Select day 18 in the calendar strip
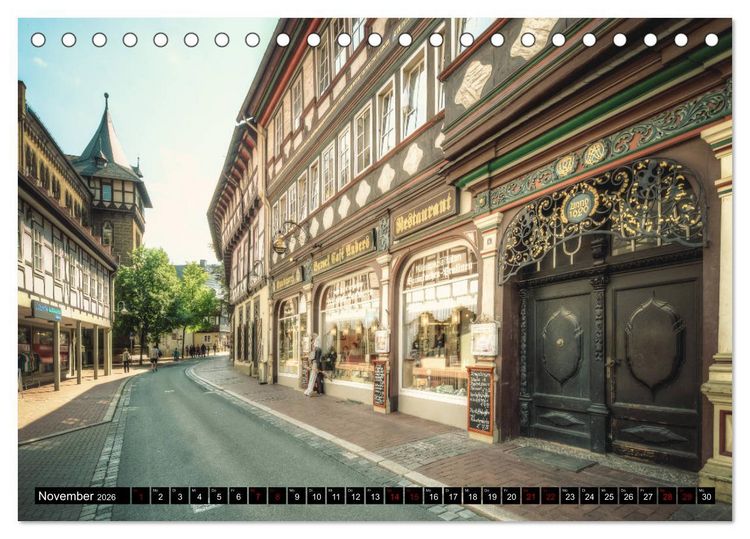Image resolution: width=750 pixels, height=539 pixels. coord(473,495)
